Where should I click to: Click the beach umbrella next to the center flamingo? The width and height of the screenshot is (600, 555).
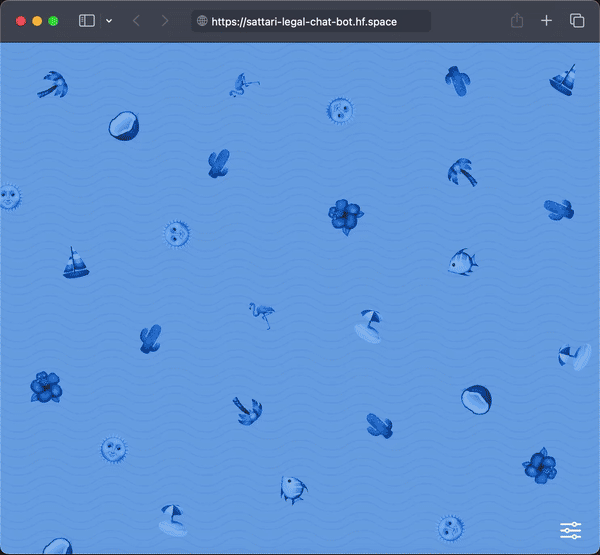[368, 325]
